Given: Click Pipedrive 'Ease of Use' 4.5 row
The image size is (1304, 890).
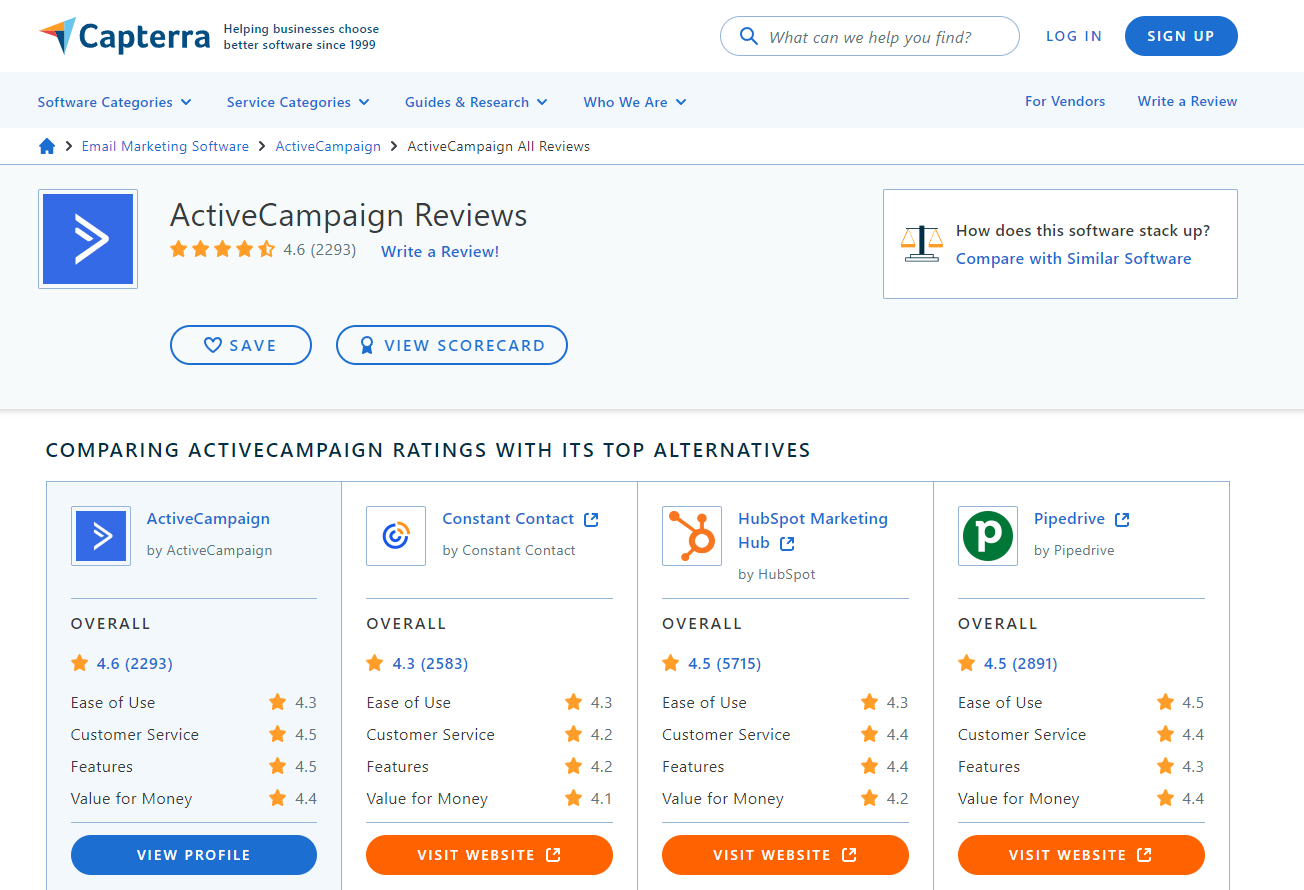Looking at the screenshot, I should pos(1081,702).
